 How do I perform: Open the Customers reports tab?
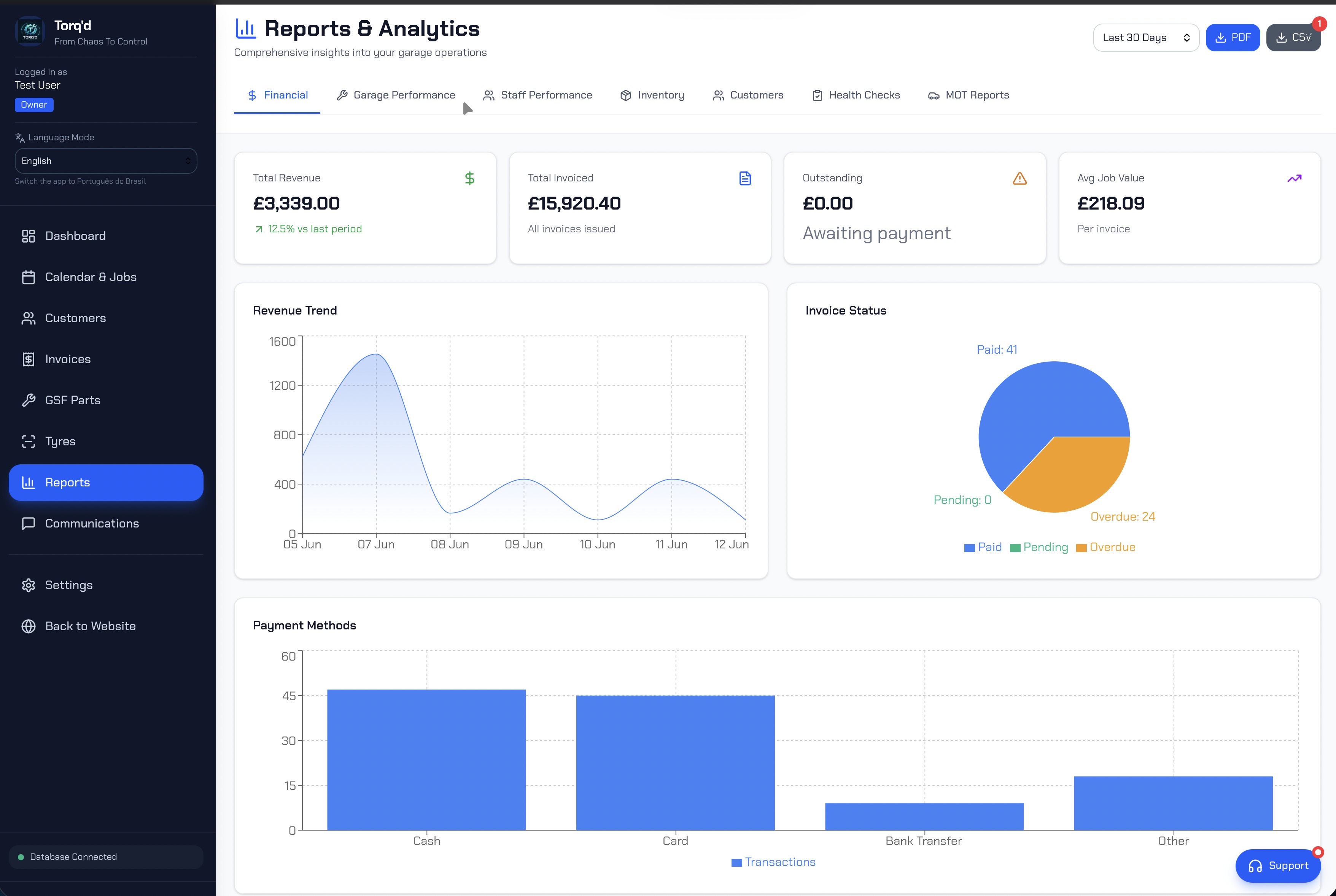click(x=748, y=95)
